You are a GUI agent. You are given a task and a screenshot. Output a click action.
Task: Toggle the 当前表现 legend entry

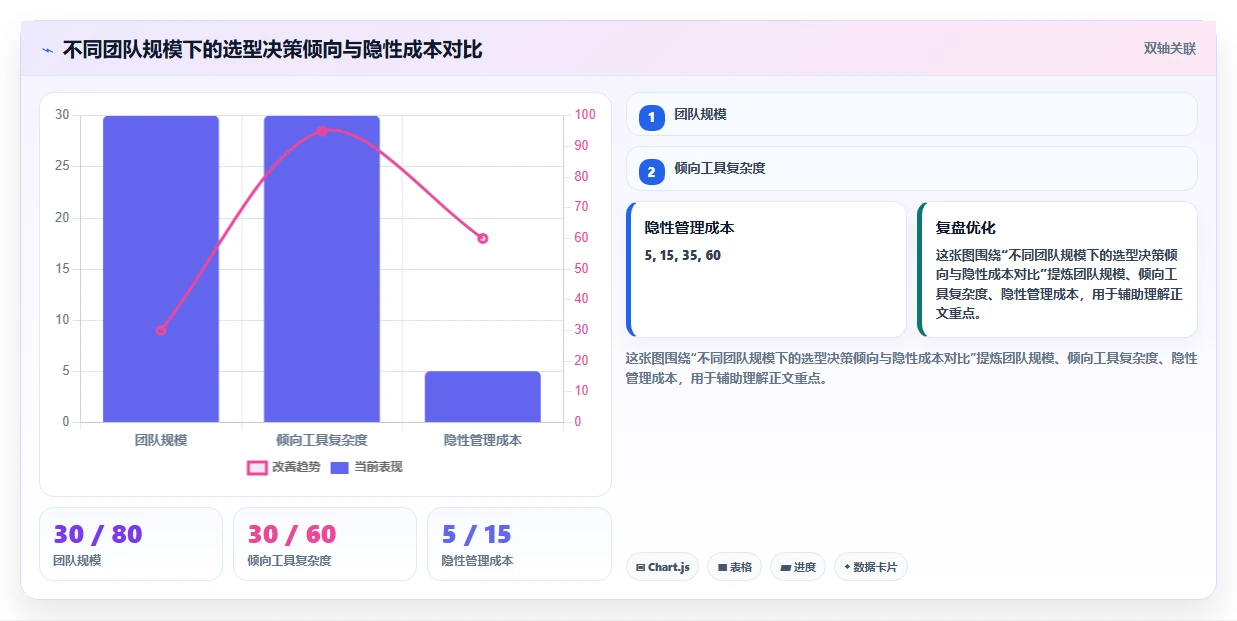pyautogui.click(x=366, y=467)
